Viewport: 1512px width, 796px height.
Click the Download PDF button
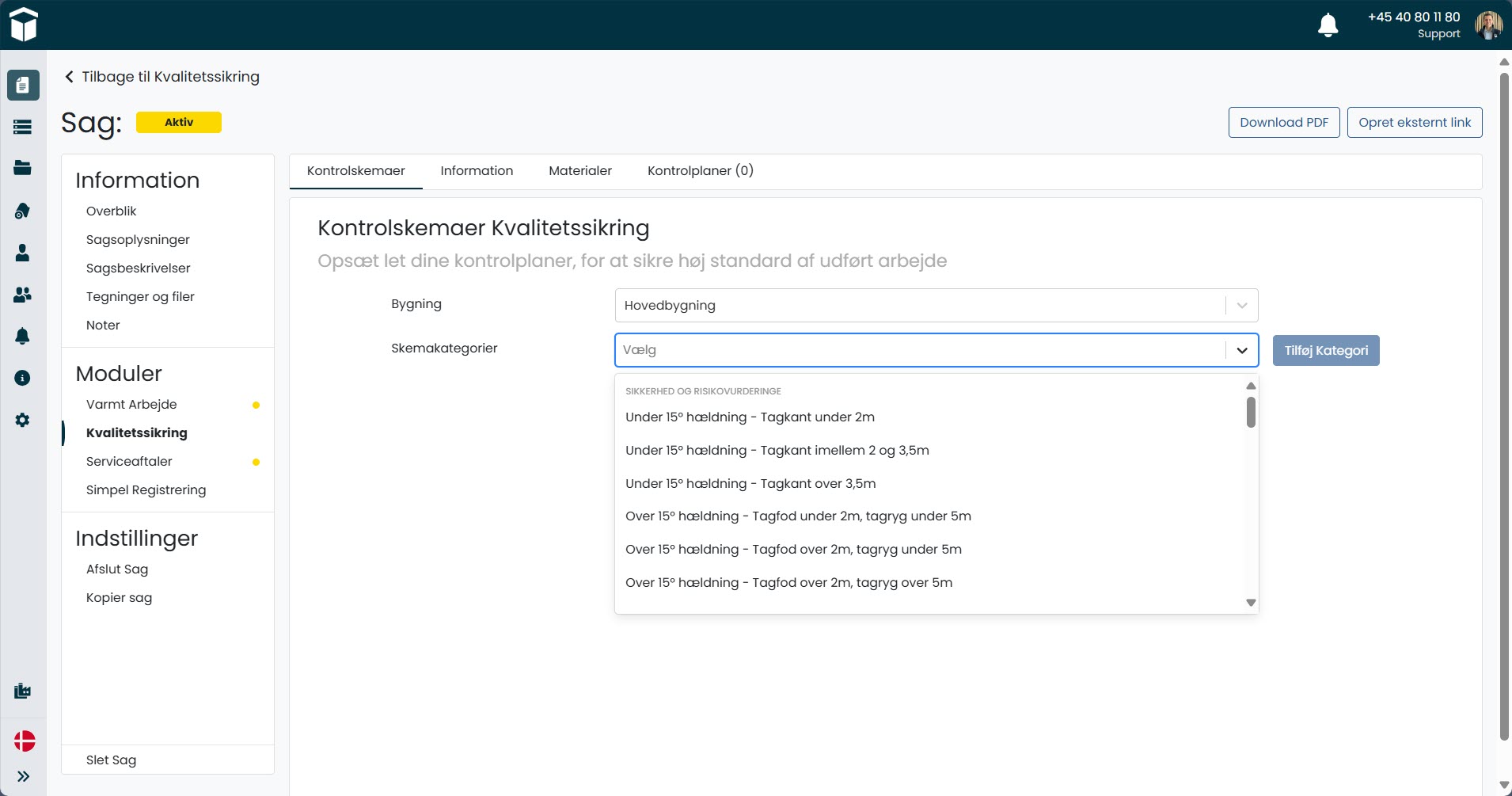pyautogui.click(x=1283, y=123)
